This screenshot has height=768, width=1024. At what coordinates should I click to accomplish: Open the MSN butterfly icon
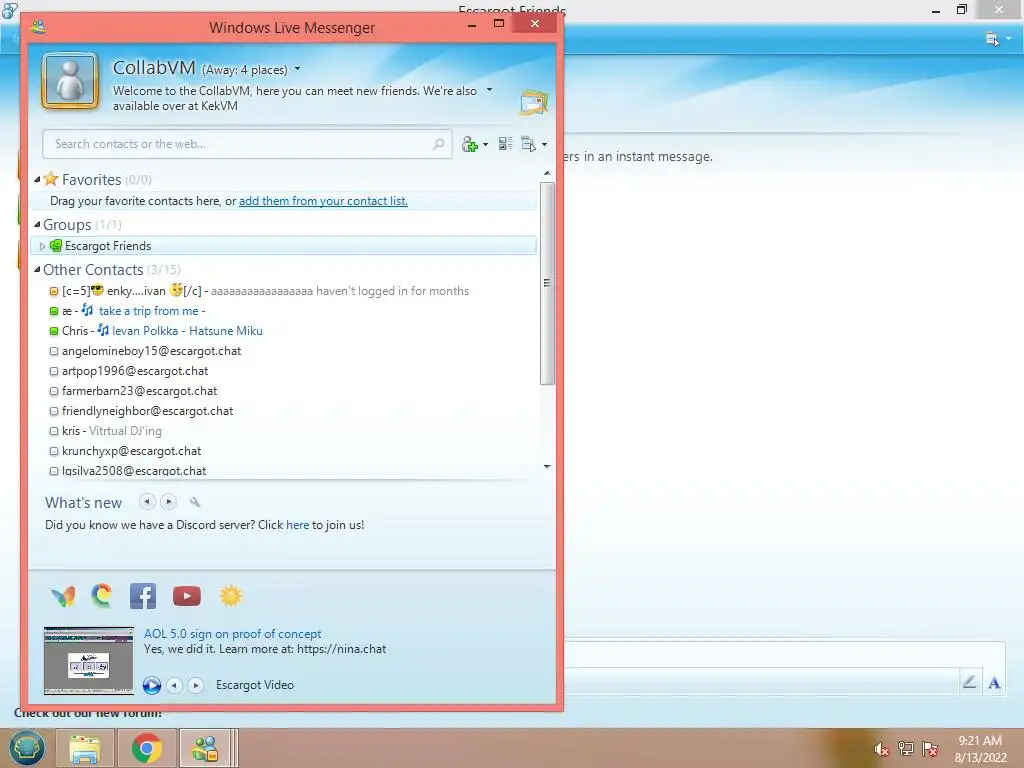pos(63,596)
